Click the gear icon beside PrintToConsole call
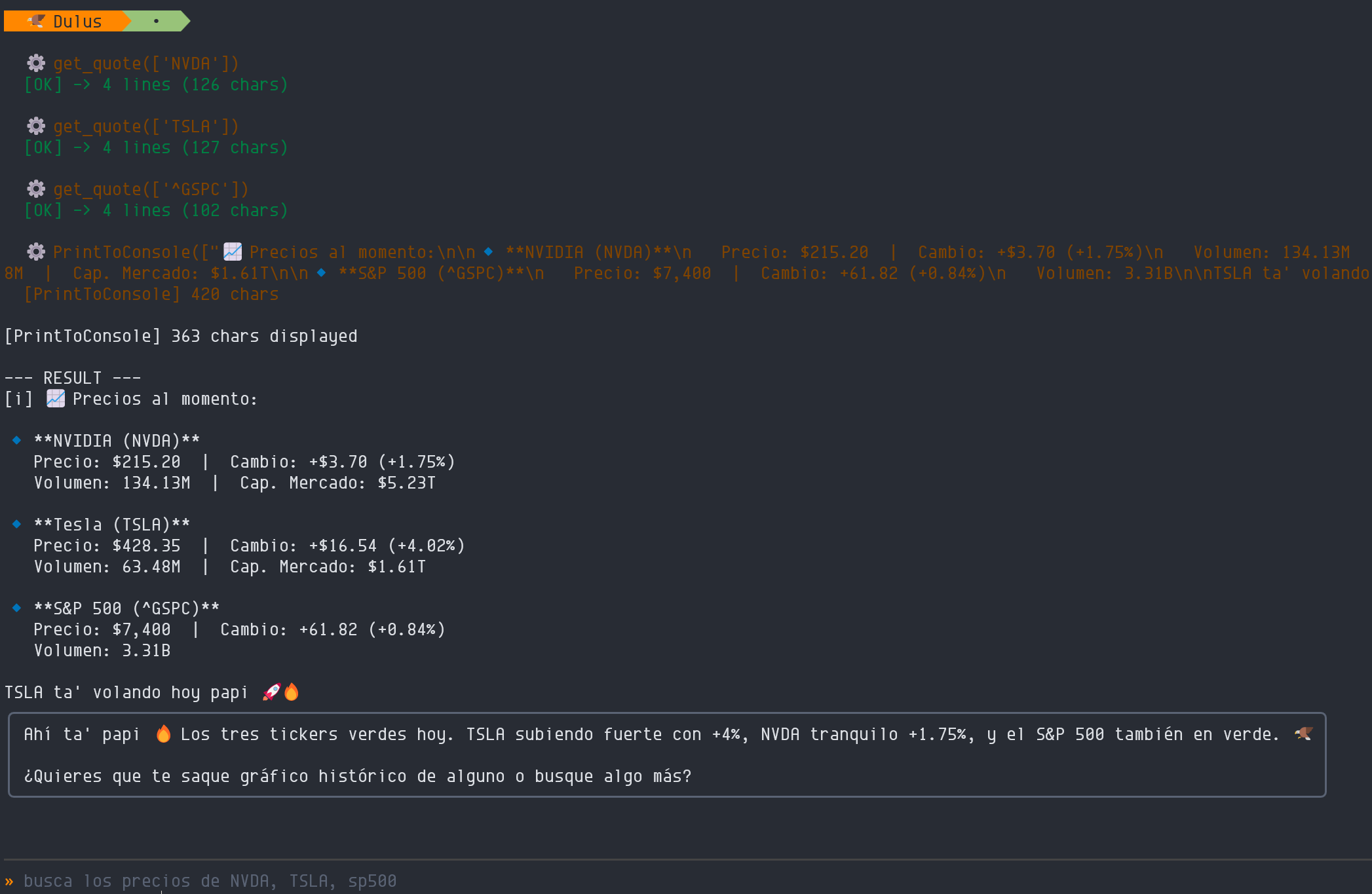This screenshot has height=894, width=1372. click(x=36, y=251)
